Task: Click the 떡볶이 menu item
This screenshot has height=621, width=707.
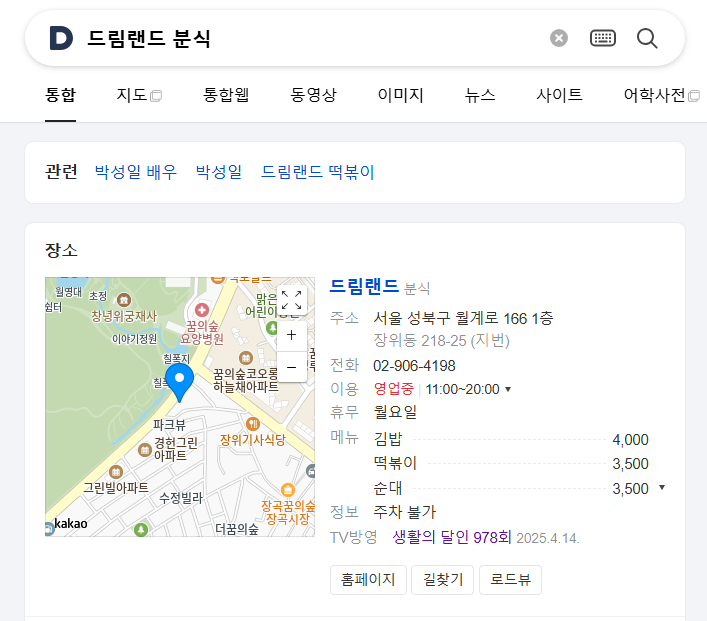Action: [x=395, y=463]
